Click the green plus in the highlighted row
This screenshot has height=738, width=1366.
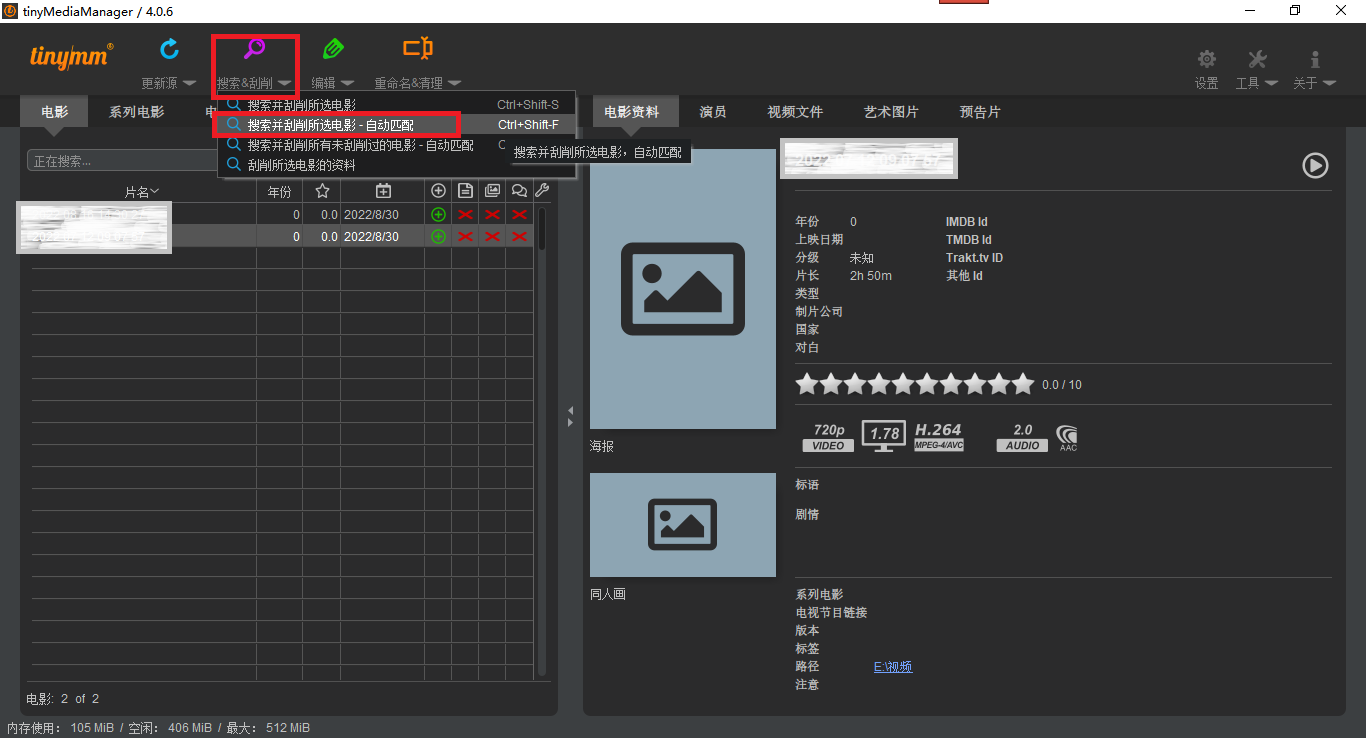coord(438,236)
